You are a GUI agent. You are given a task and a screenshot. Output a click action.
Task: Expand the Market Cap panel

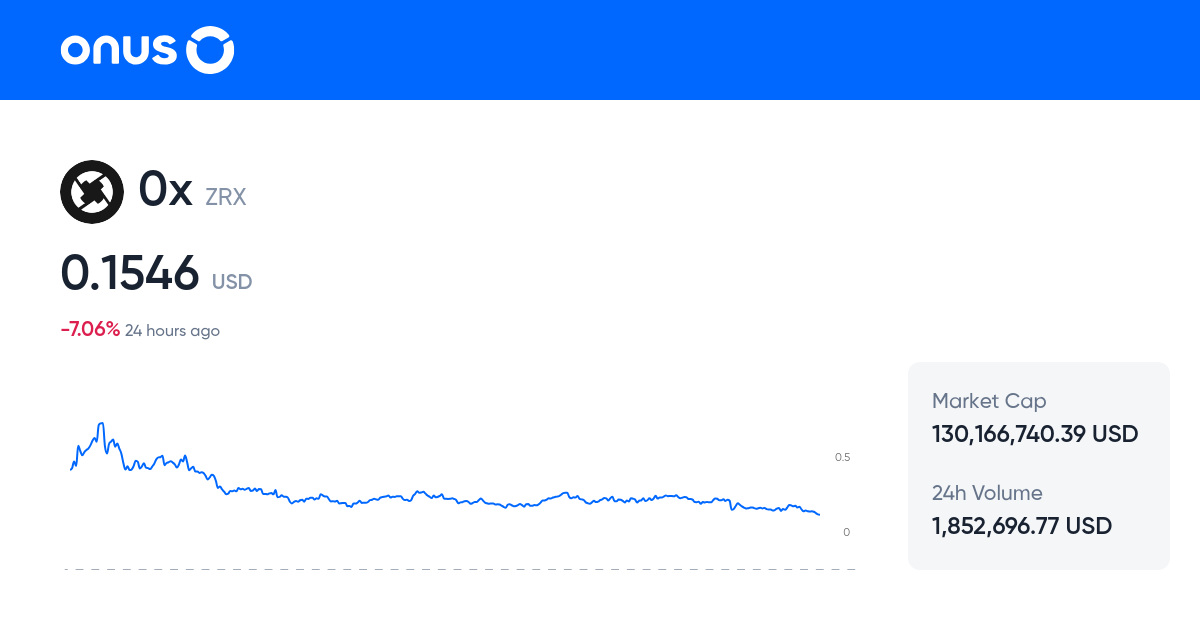989,400
